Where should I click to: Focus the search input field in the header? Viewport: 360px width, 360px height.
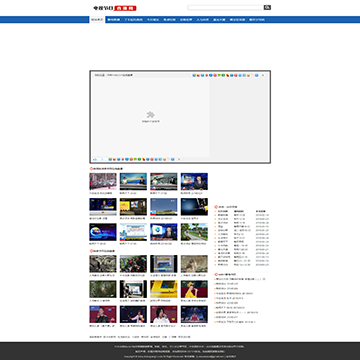click(226, 7)
